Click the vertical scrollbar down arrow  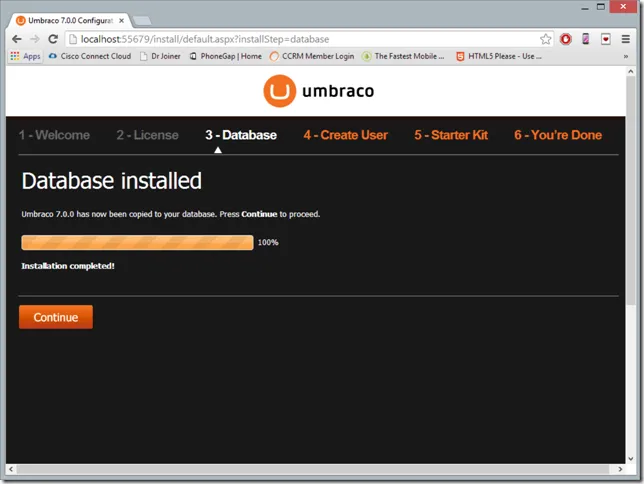coord(630,459)
